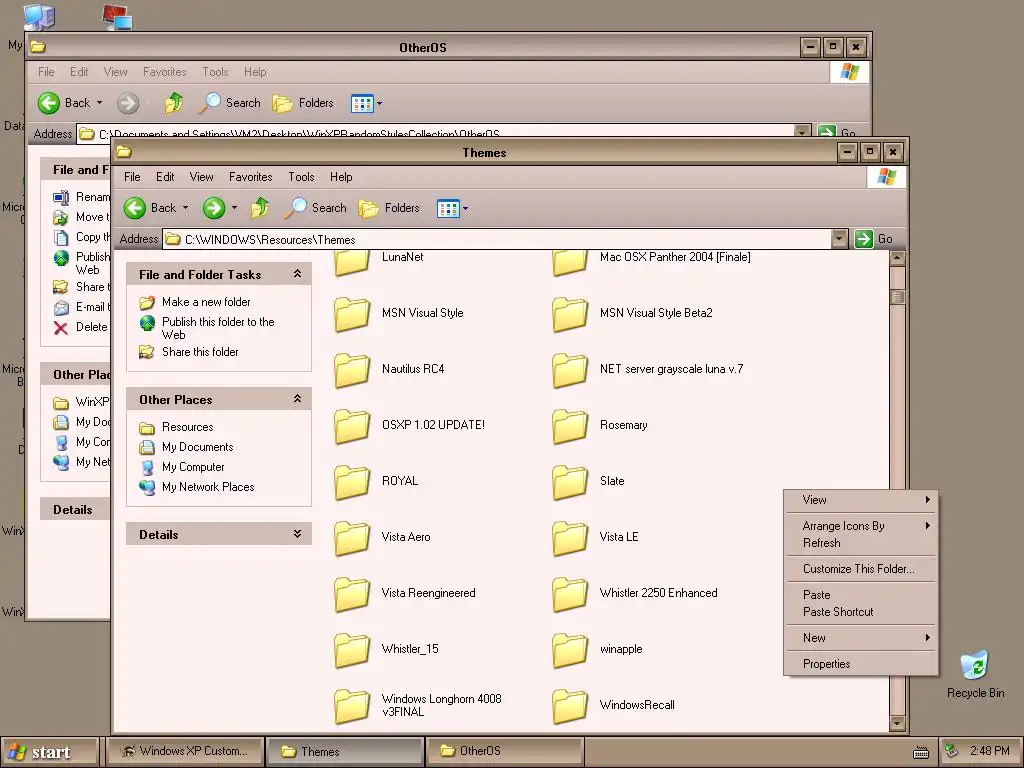Click Start button on taskbar
This screenshot has width=1024, height=768.
[x=49, y=752]
